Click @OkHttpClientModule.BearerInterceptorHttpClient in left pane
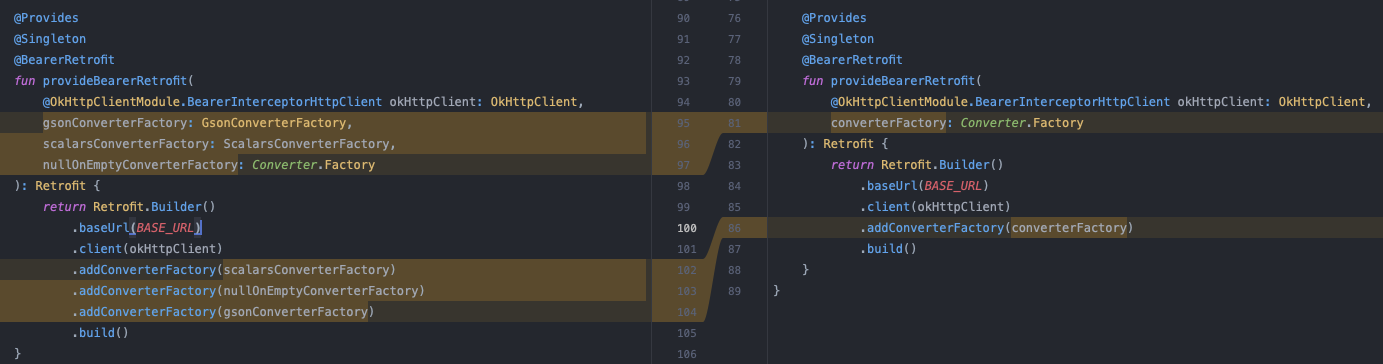1383x364 pixels. (x=212, y=102)
